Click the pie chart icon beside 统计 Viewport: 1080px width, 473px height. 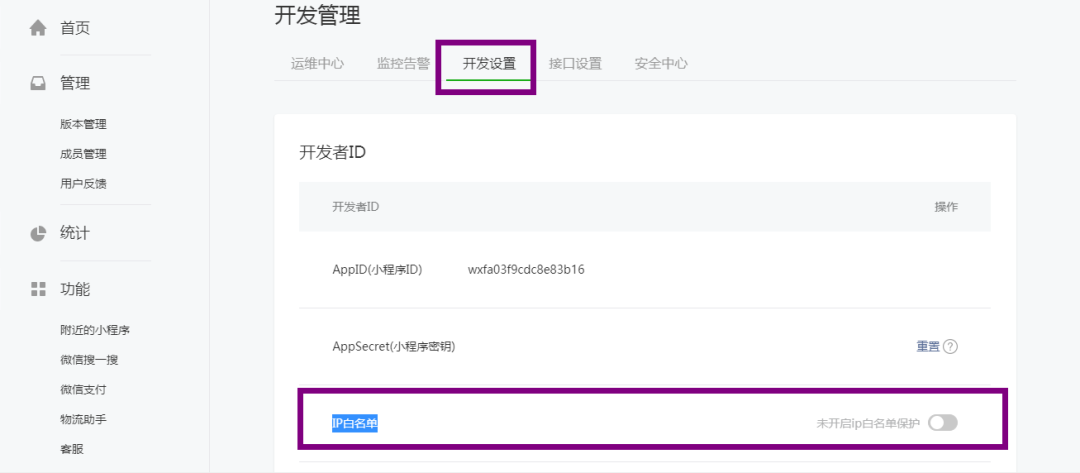(x=38, y=233)
